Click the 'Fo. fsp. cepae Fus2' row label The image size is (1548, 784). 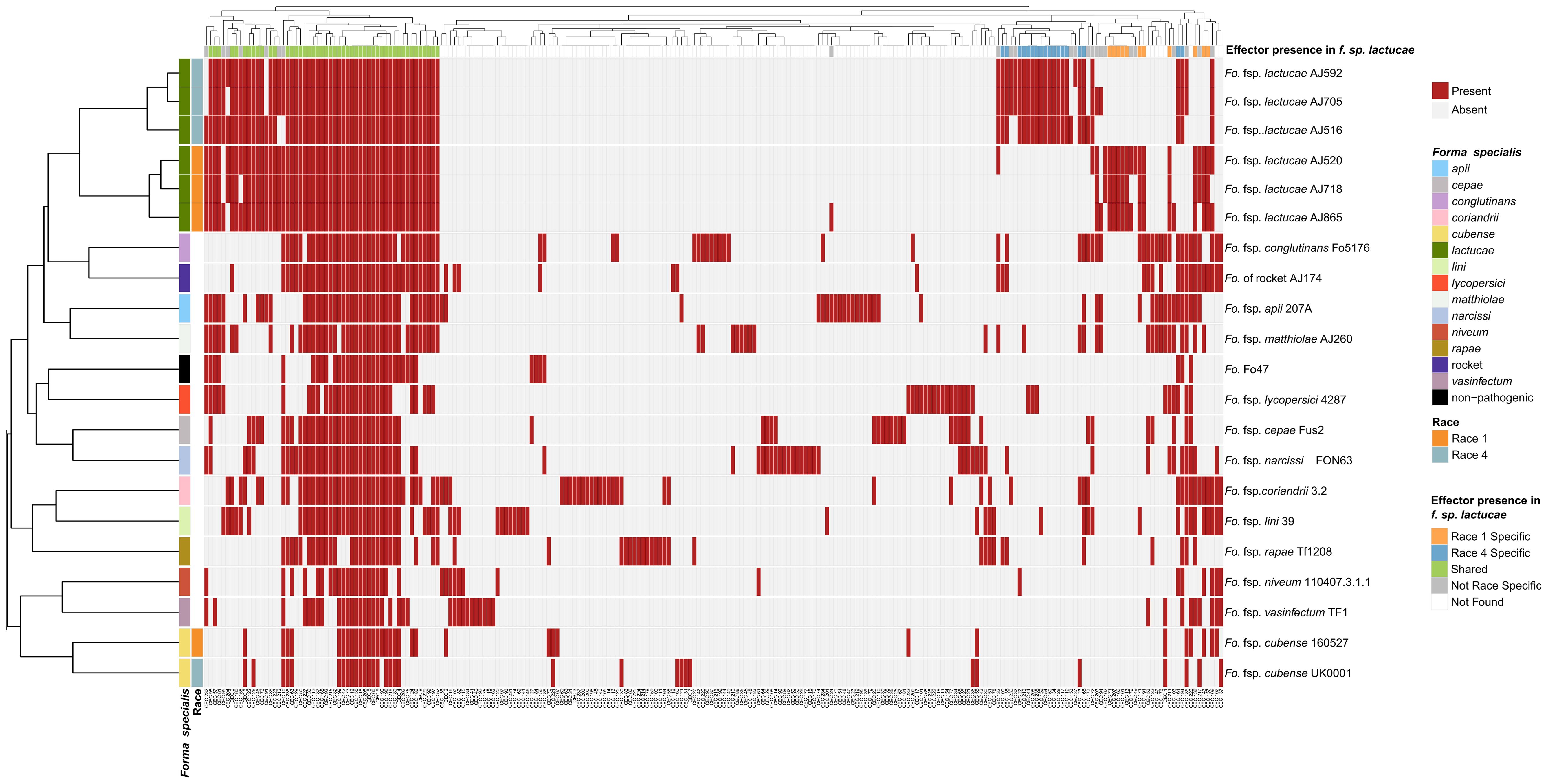1274,430
